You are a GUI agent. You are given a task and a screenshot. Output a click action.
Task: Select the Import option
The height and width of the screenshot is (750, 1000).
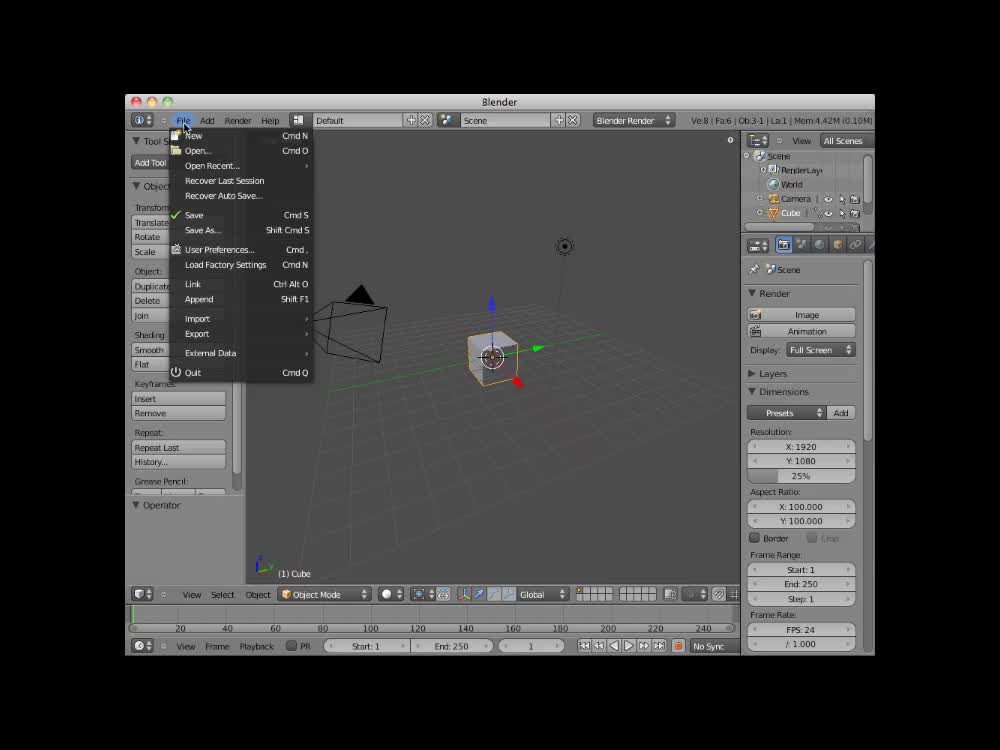point(197,318)
